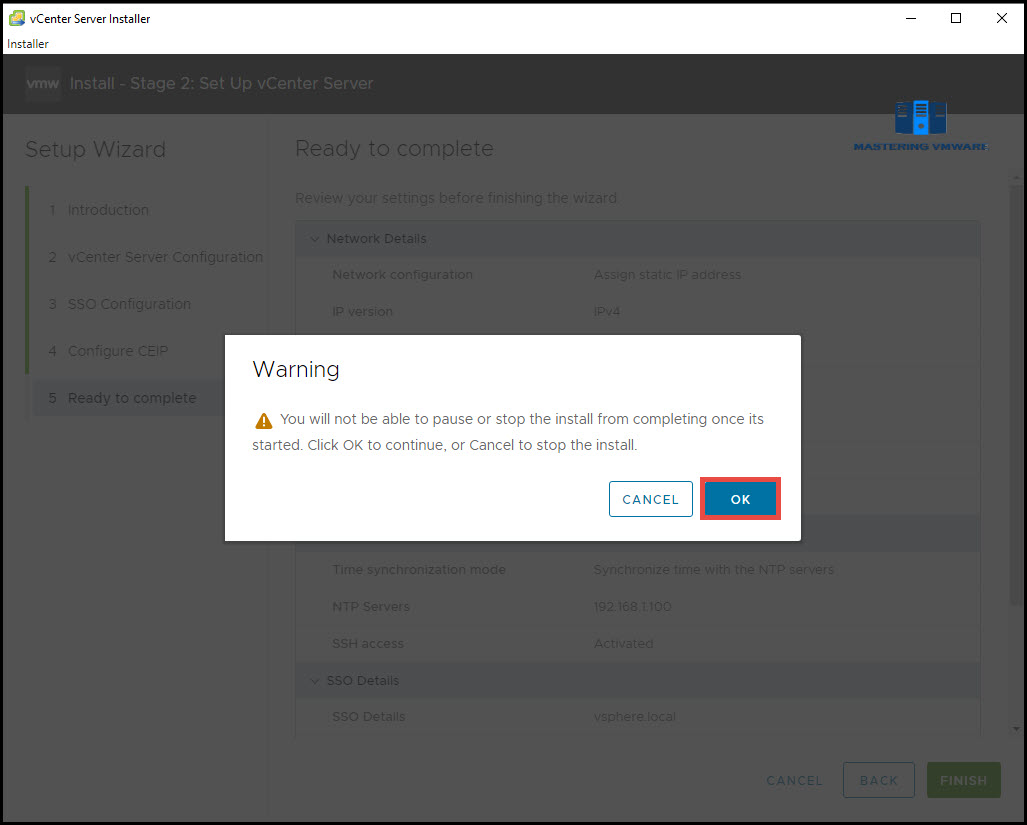Click the 'vsphere.local' SSO value
This screenshot has width=1027, height=825.
pyautogui.click(x=635, y=717)
